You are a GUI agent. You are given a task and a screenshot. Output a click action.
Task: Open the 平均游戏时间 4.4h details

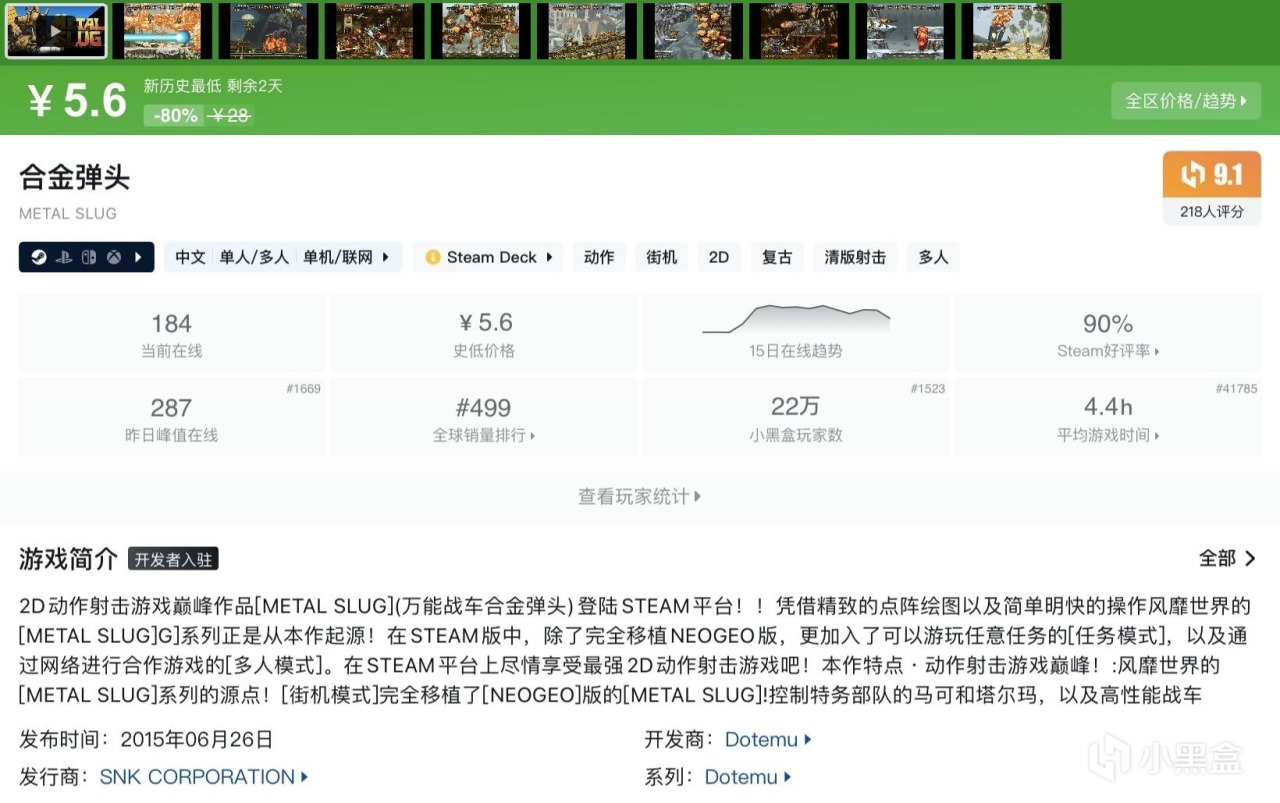pyautogui.click(x=1108, y=418)
